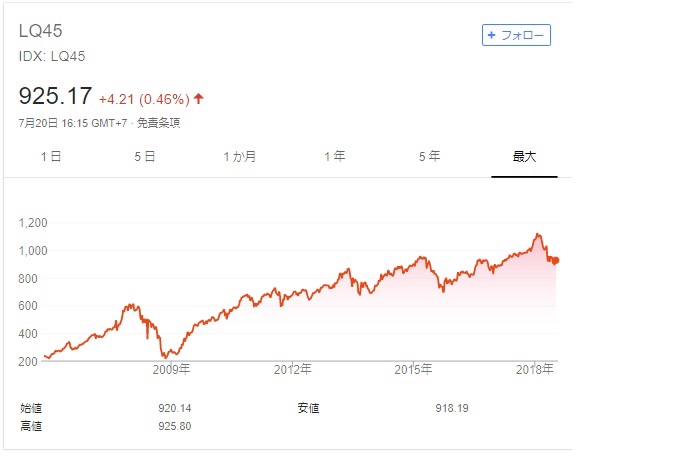Click the 2015年 axis label
This screenshot has width=674, height=460.
[414, 369]
